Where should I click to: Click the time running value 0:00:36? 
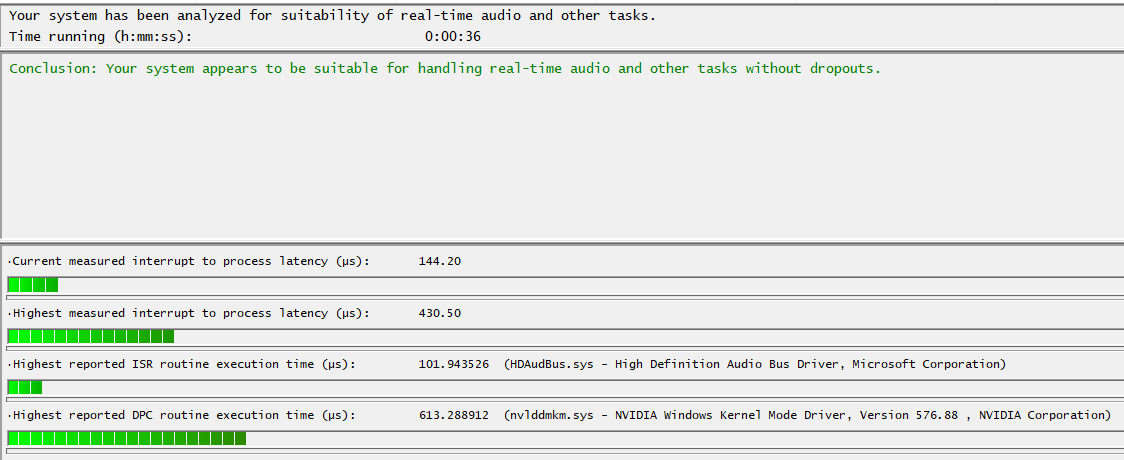[452, 37]
